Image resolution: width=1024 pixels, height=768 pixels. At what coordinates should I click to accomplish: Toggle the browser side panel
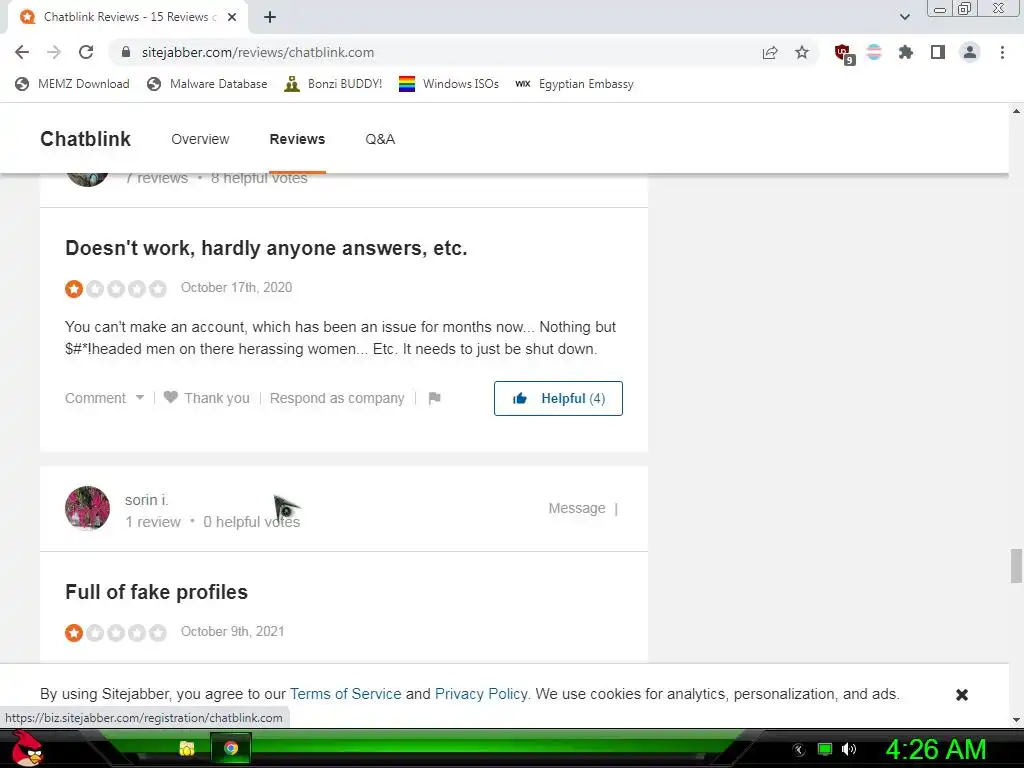(938, 52)
